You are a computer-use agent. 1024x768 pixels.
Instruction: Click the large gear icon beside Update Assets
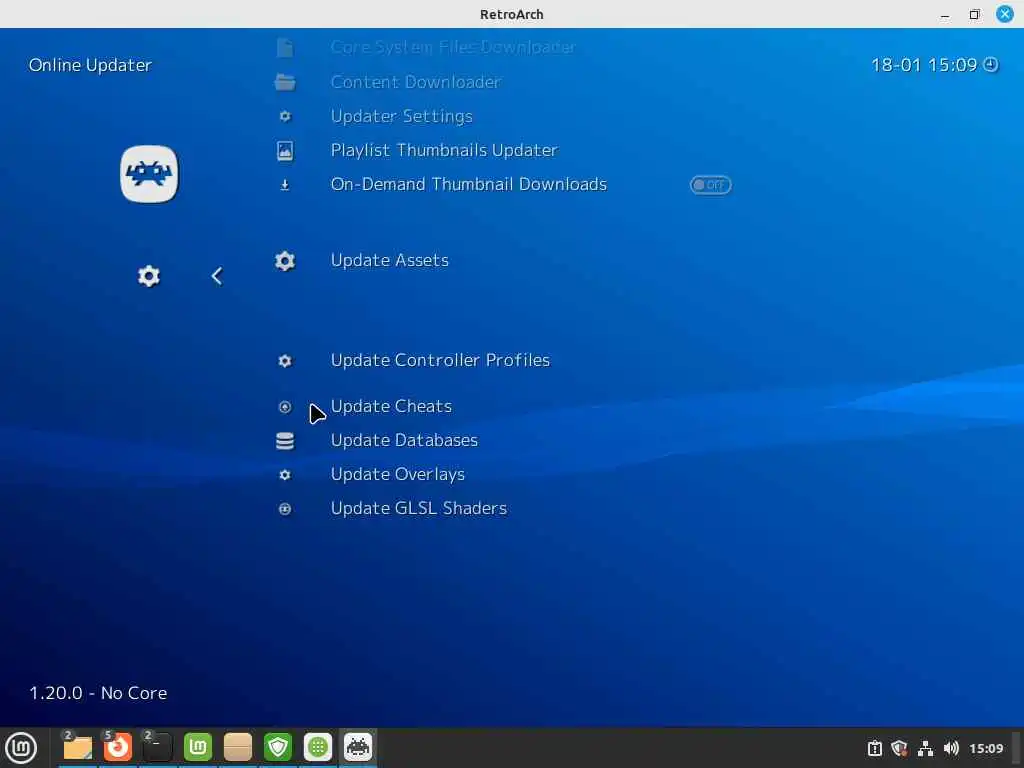[285, 261]
